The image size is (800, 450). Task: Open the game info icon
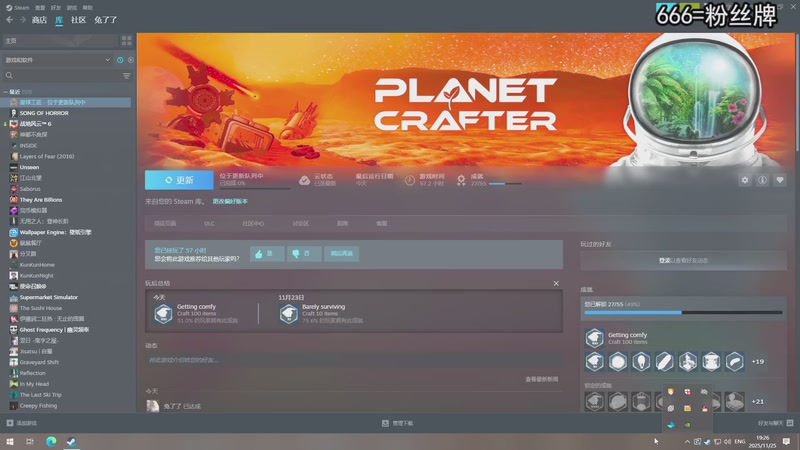pos(762,180)
